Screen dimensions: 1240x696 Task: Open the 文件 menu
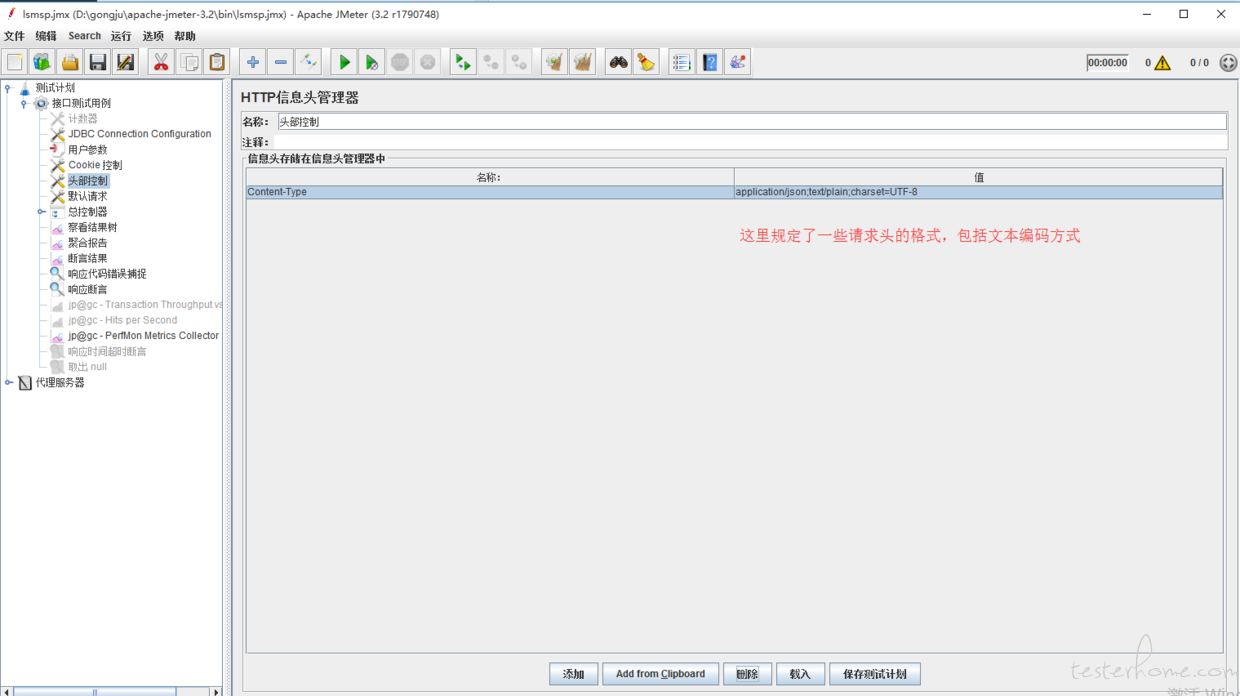coord(14,36)
